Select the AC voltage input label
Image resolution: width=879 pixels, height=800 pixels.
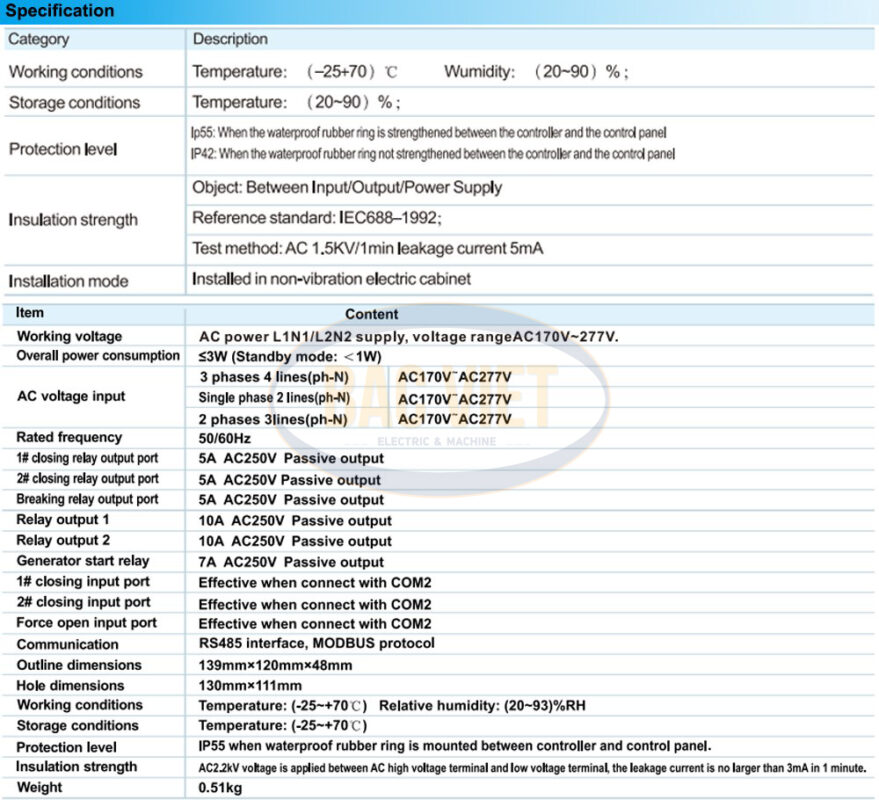71,396
